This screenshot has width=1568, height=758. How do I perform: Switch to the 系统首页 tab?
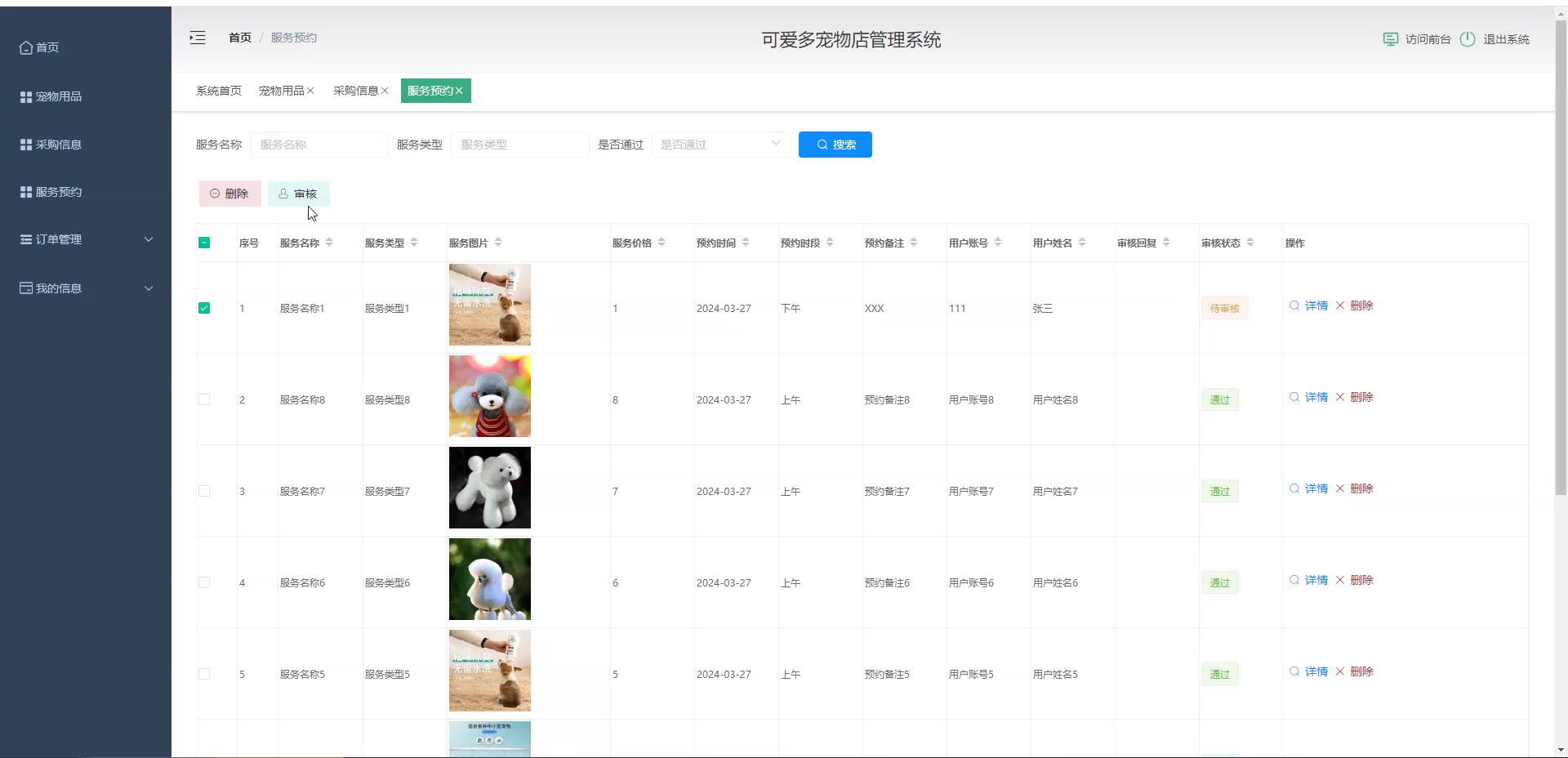[x=219, y=91]
